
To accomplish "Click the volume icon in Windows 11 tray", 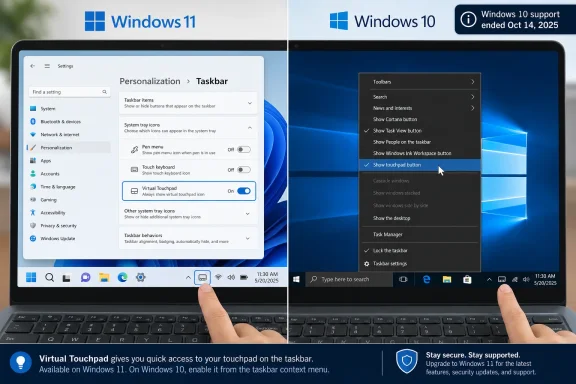I will (231, 277).
